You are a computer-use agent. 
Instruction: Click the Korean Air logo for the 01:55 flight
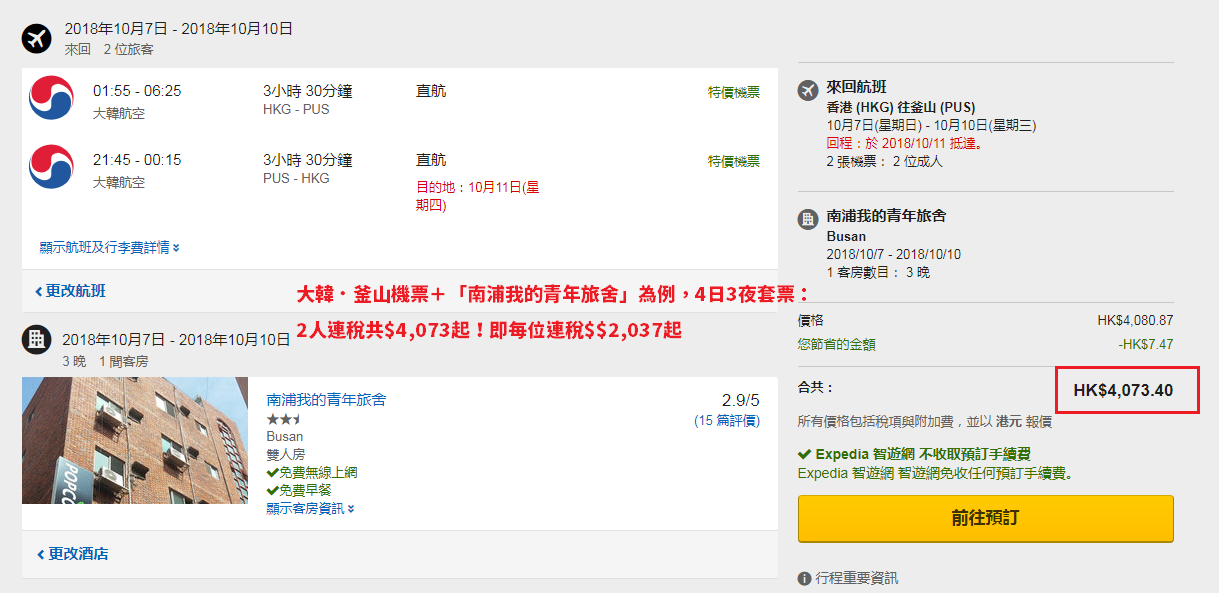[51, 98]
